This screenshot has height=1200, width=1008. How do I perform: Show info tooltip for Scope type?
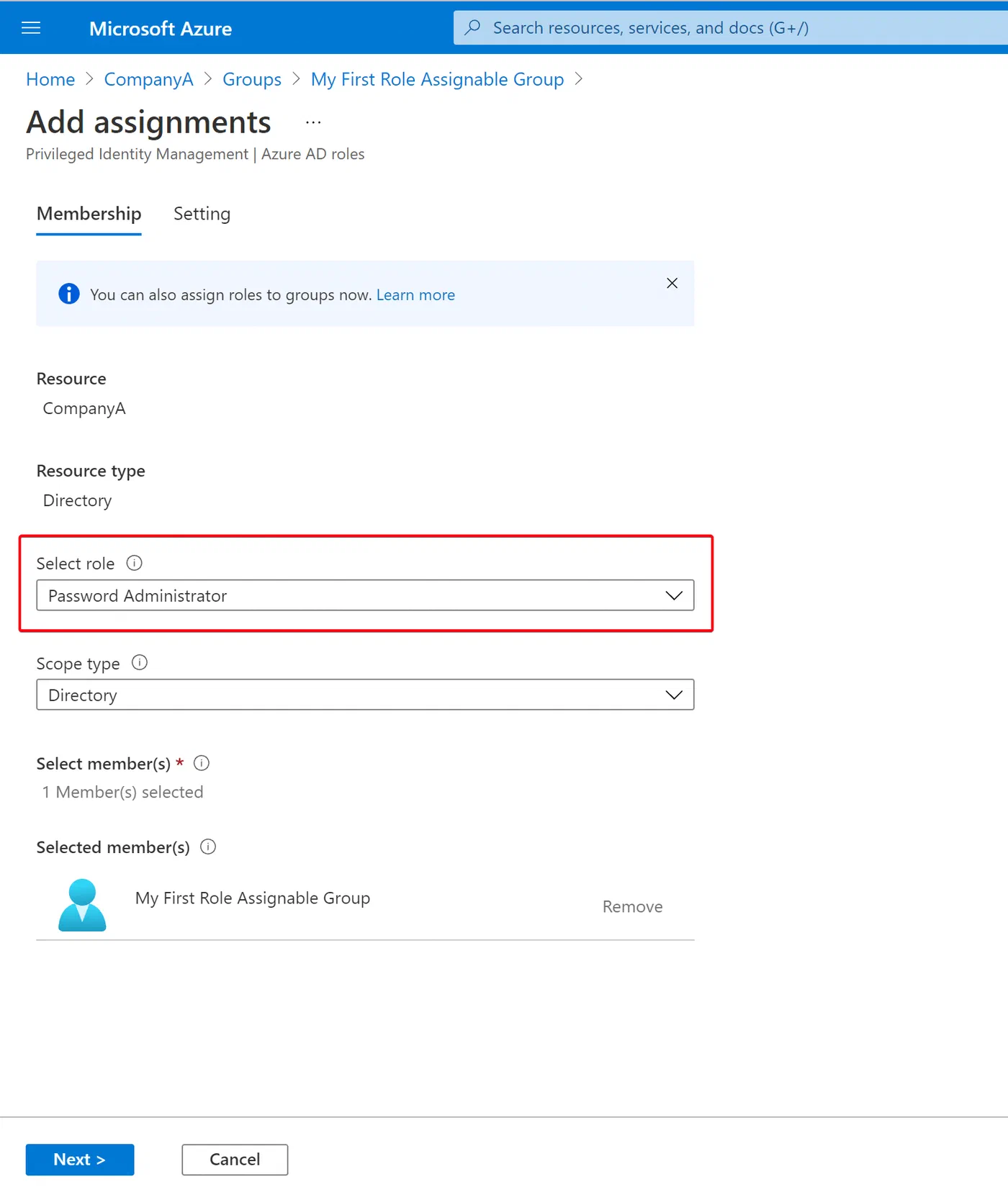[140, 662]
